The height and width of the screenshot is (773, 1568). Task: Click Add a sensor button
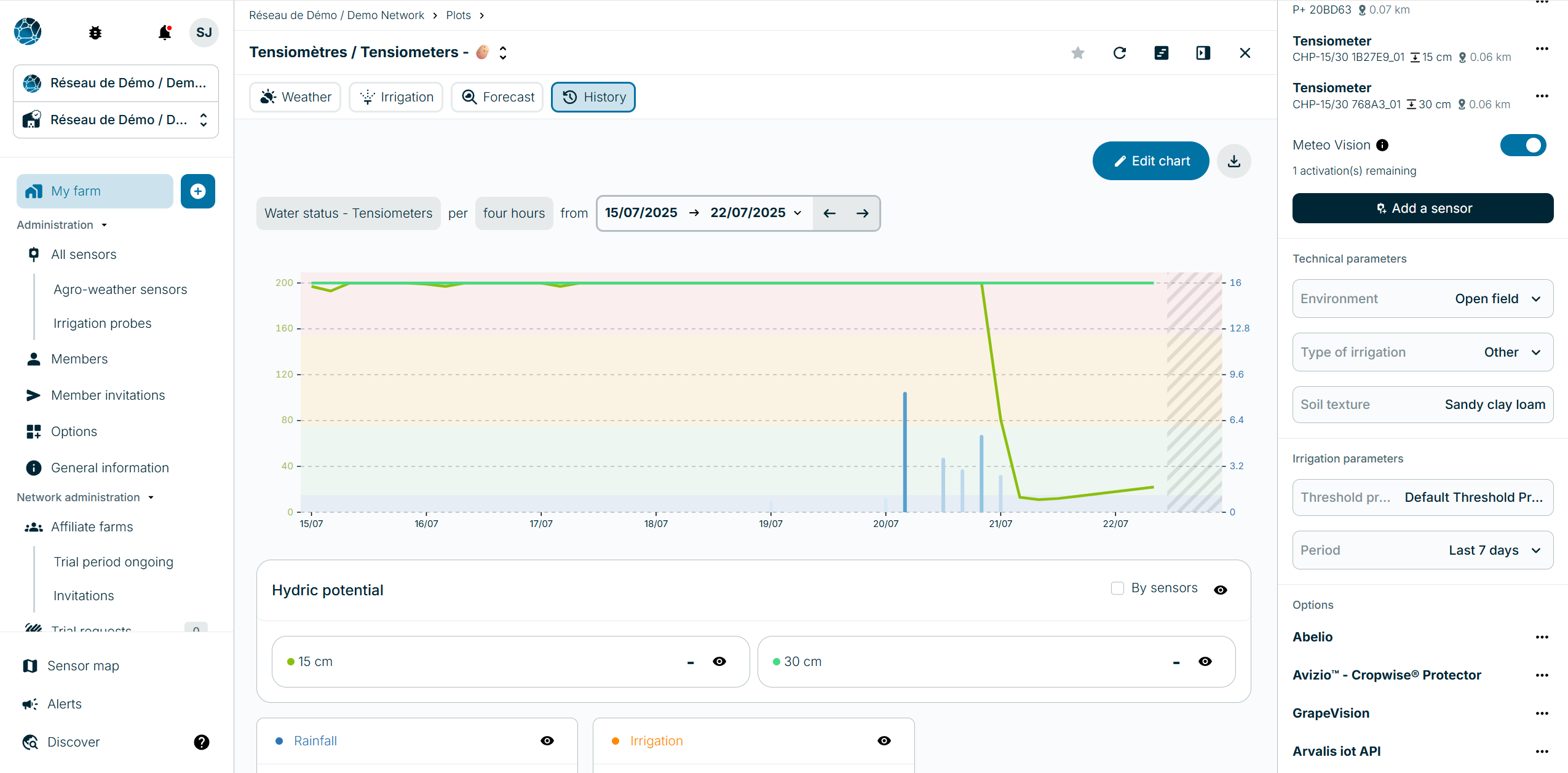tap(1423, 208)
